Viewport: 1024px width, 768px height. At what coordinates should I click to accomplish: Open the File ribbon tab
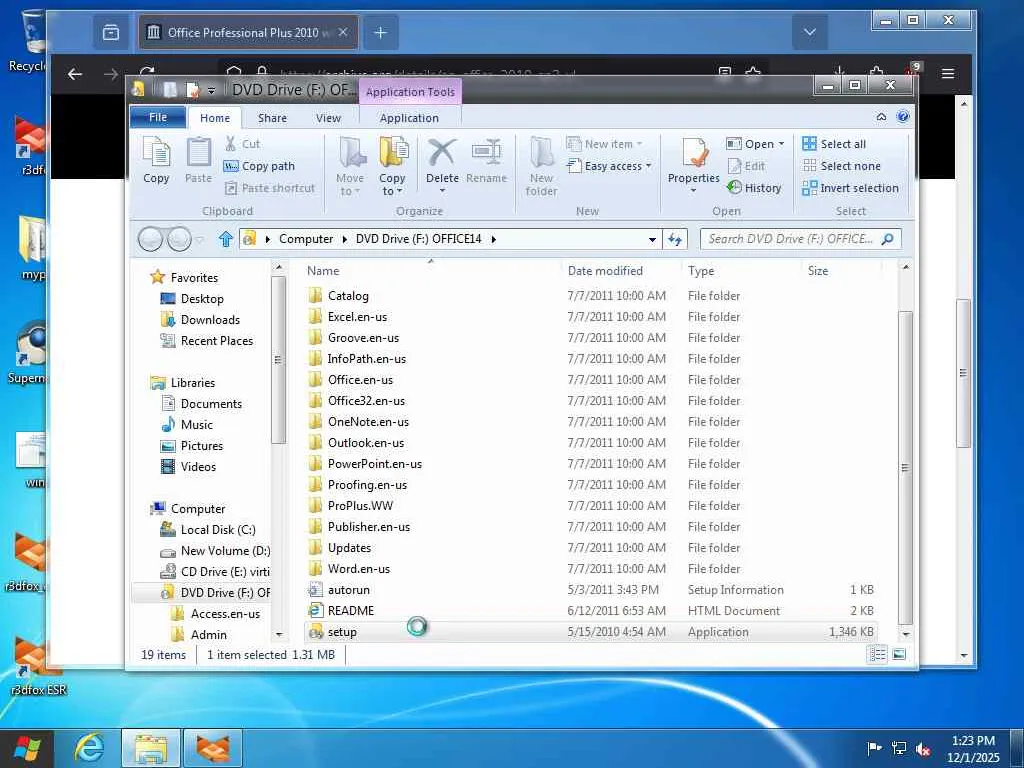tap(158, 117)
